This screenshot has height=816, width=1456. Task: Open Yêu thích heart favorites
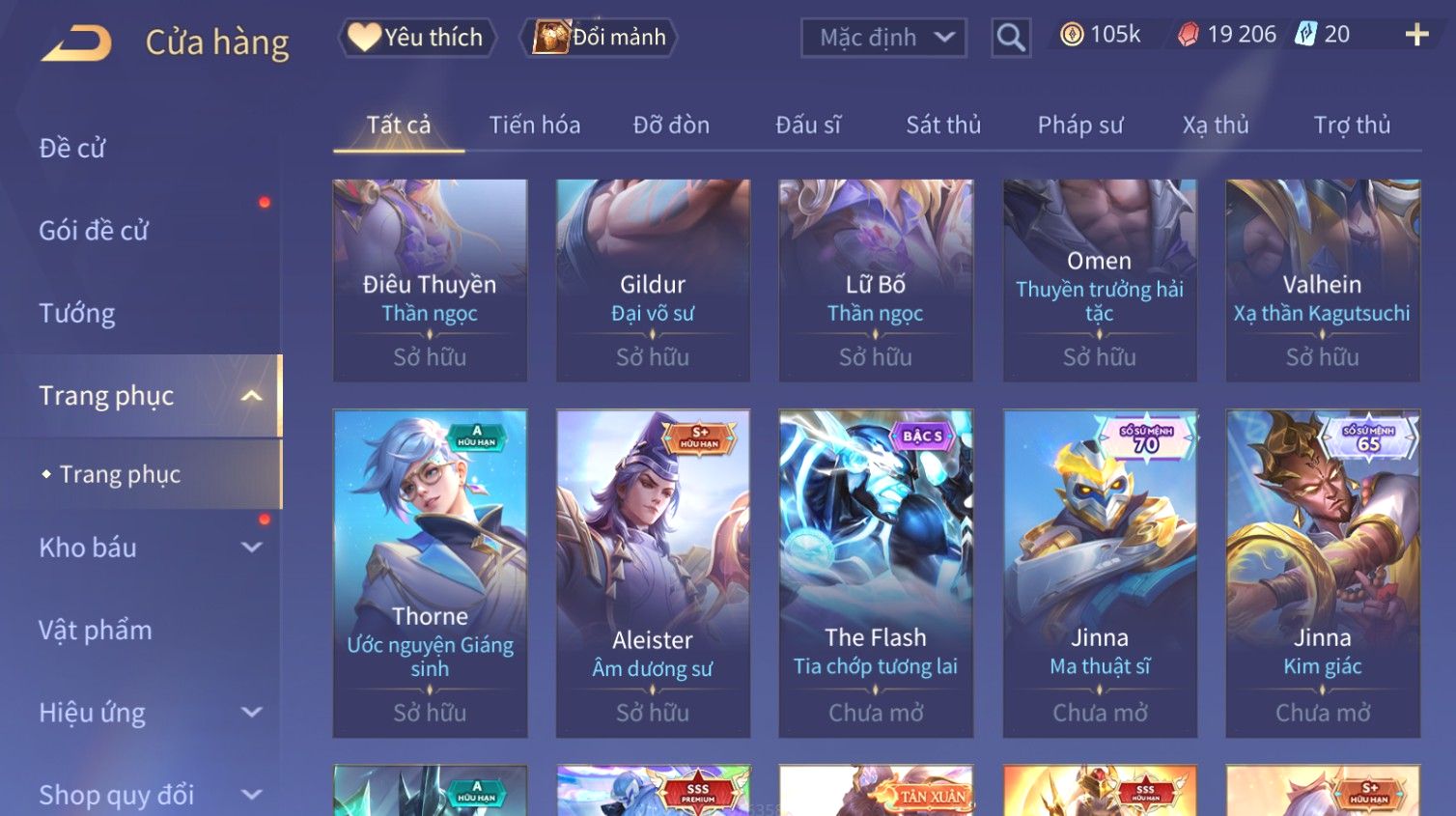(417, 38)
